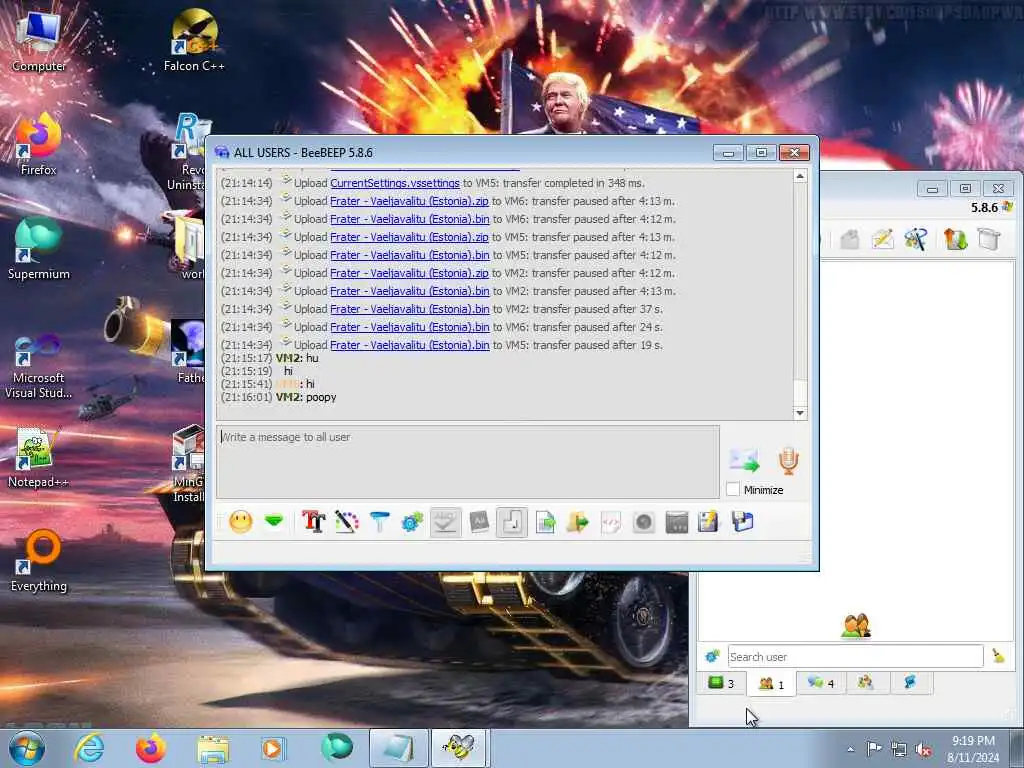Screen dimensions: 1024x768
Task: Switch to the green tab showing 3
Action: (x=722, y=683)
